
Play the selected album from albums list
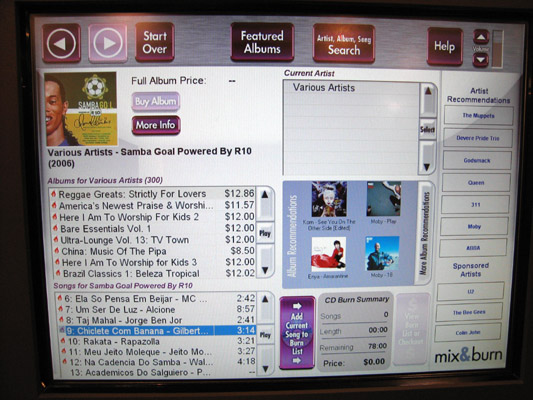(x=265, y=233)
